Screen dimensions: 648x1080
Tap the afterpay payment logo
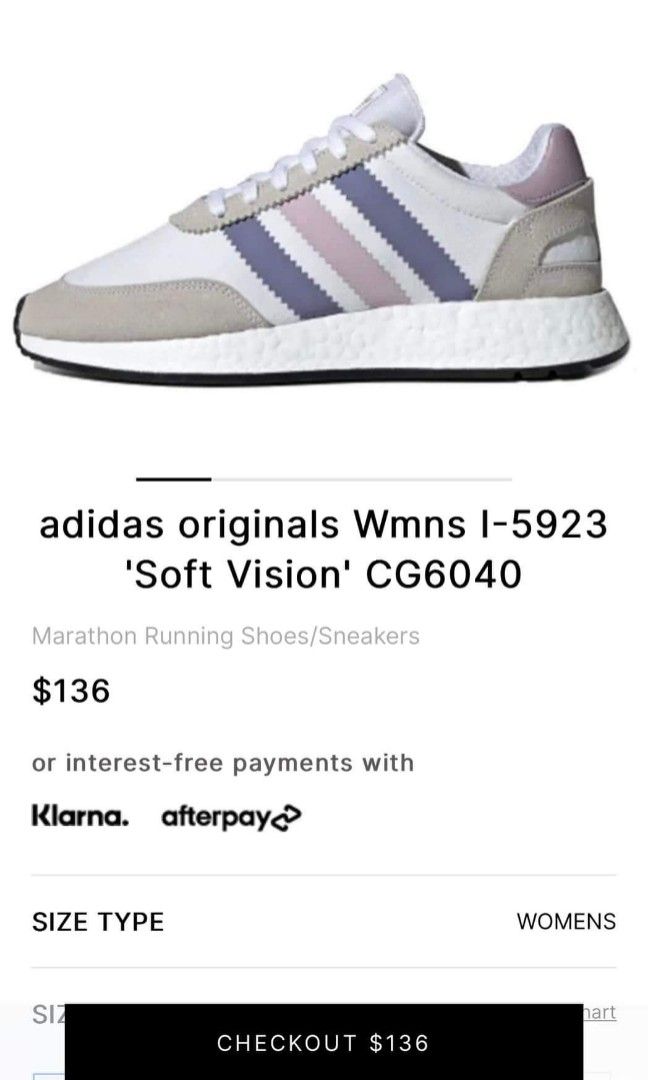click(231, 818)
